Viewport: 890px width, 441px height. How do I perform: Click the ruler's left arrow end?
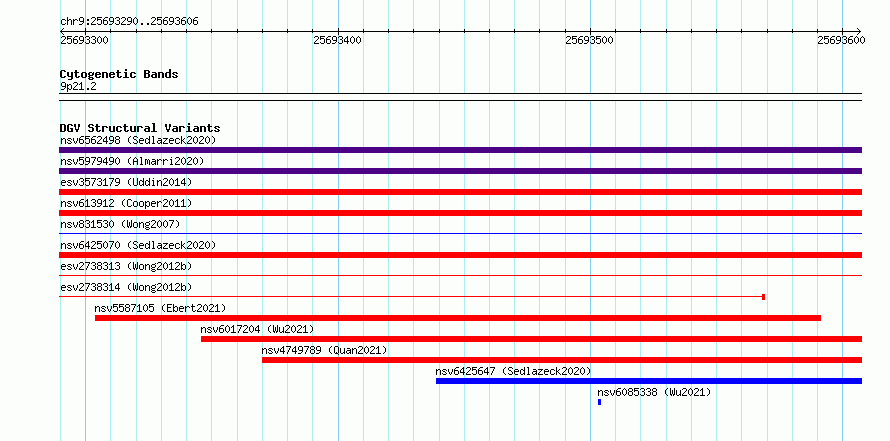pyautogui.click(x=62, y=31)
